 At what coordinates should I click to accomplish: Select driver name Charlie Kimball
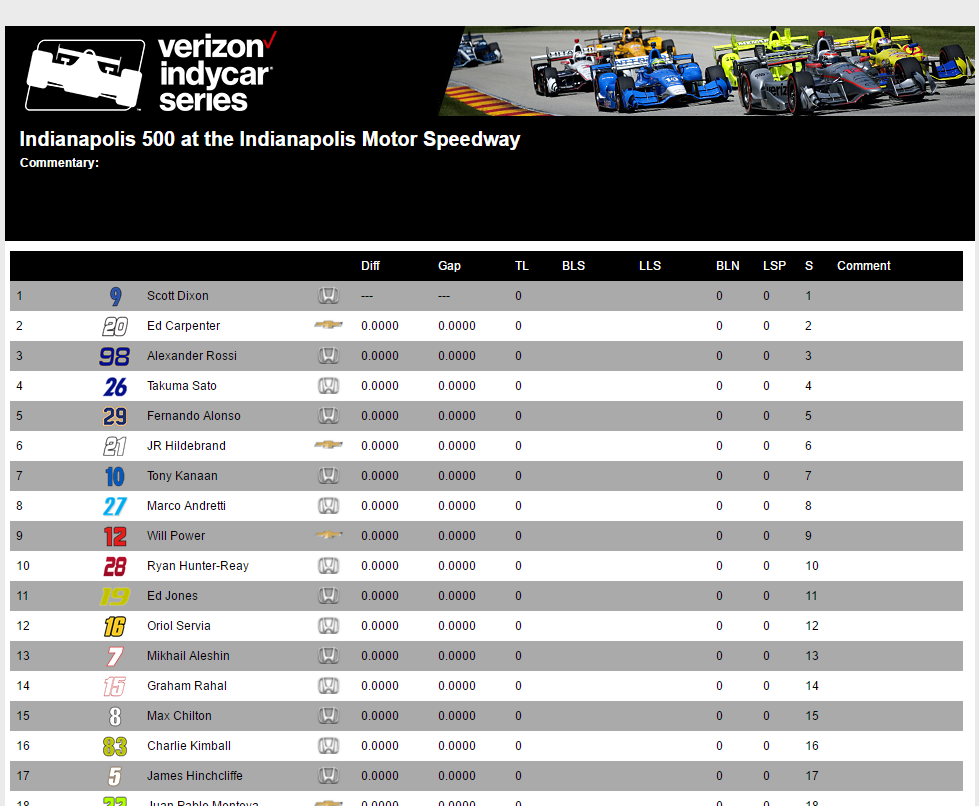point(189,745)
